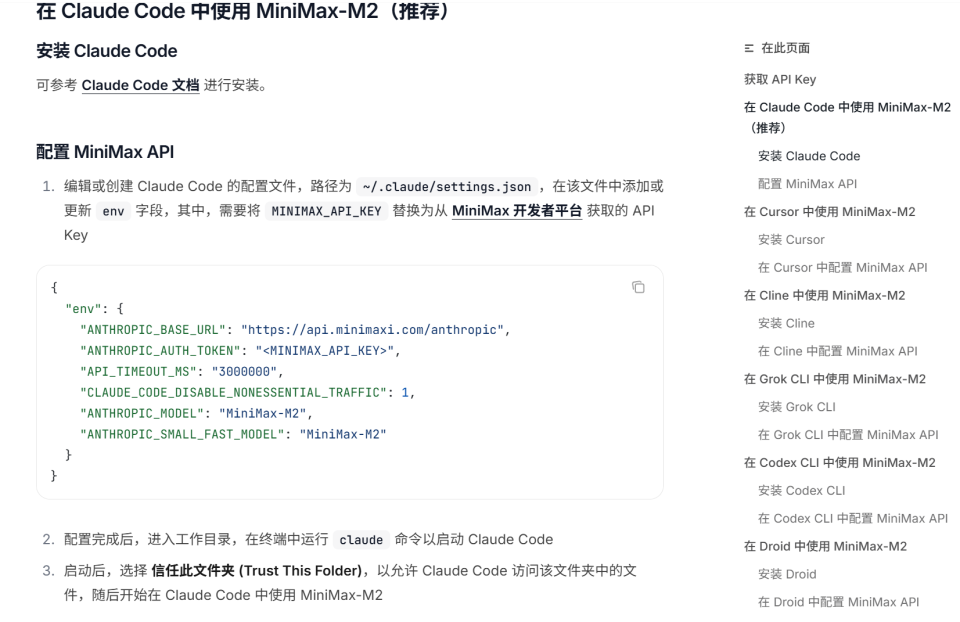Open 在 Cline 中配置 MiniMax API entry
Screen dimensions: 960x622
pyautogui.click(x=838, y=351)
